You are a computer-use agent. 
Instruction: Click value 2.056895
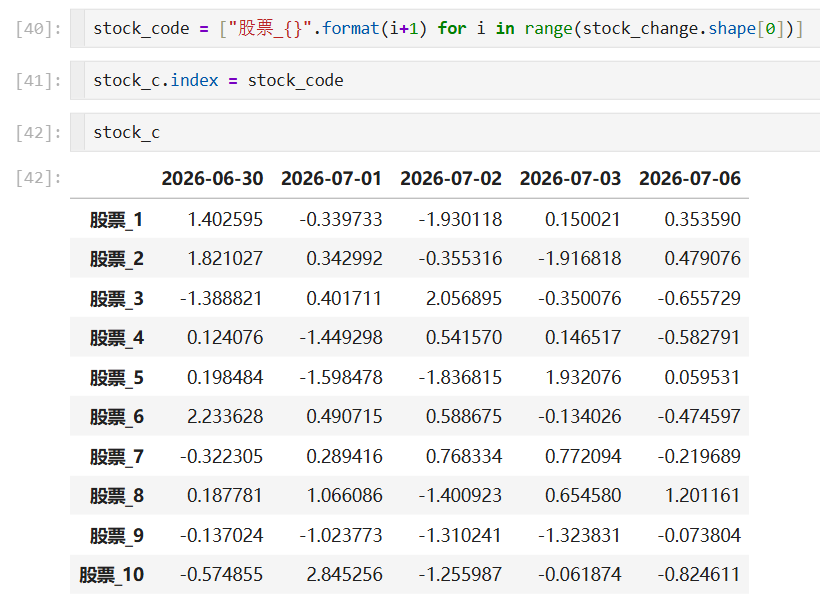pos(463,298)
